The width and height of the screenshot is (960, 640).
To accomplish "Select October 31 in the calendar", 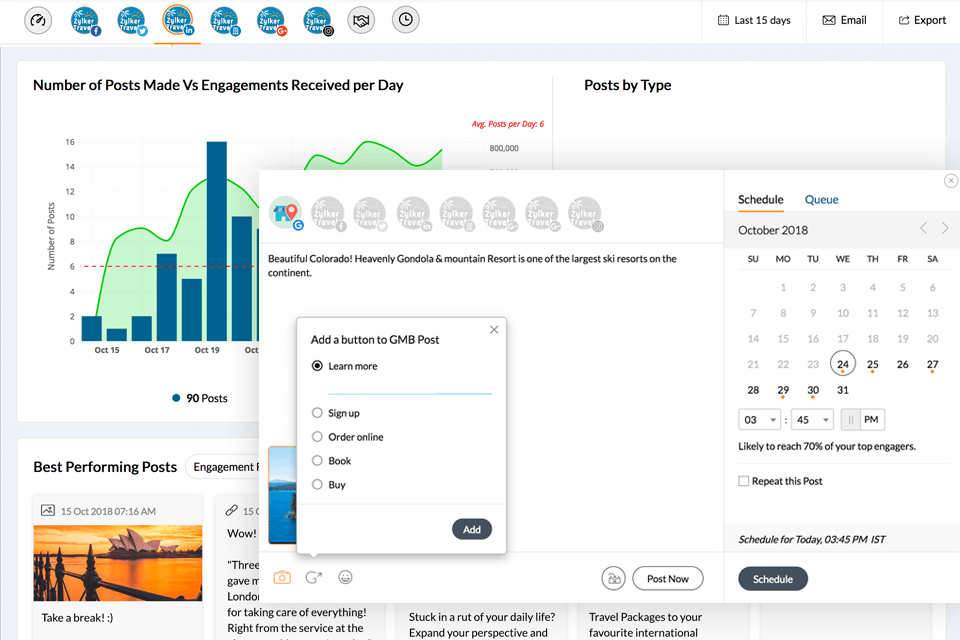I will point(843,390).
